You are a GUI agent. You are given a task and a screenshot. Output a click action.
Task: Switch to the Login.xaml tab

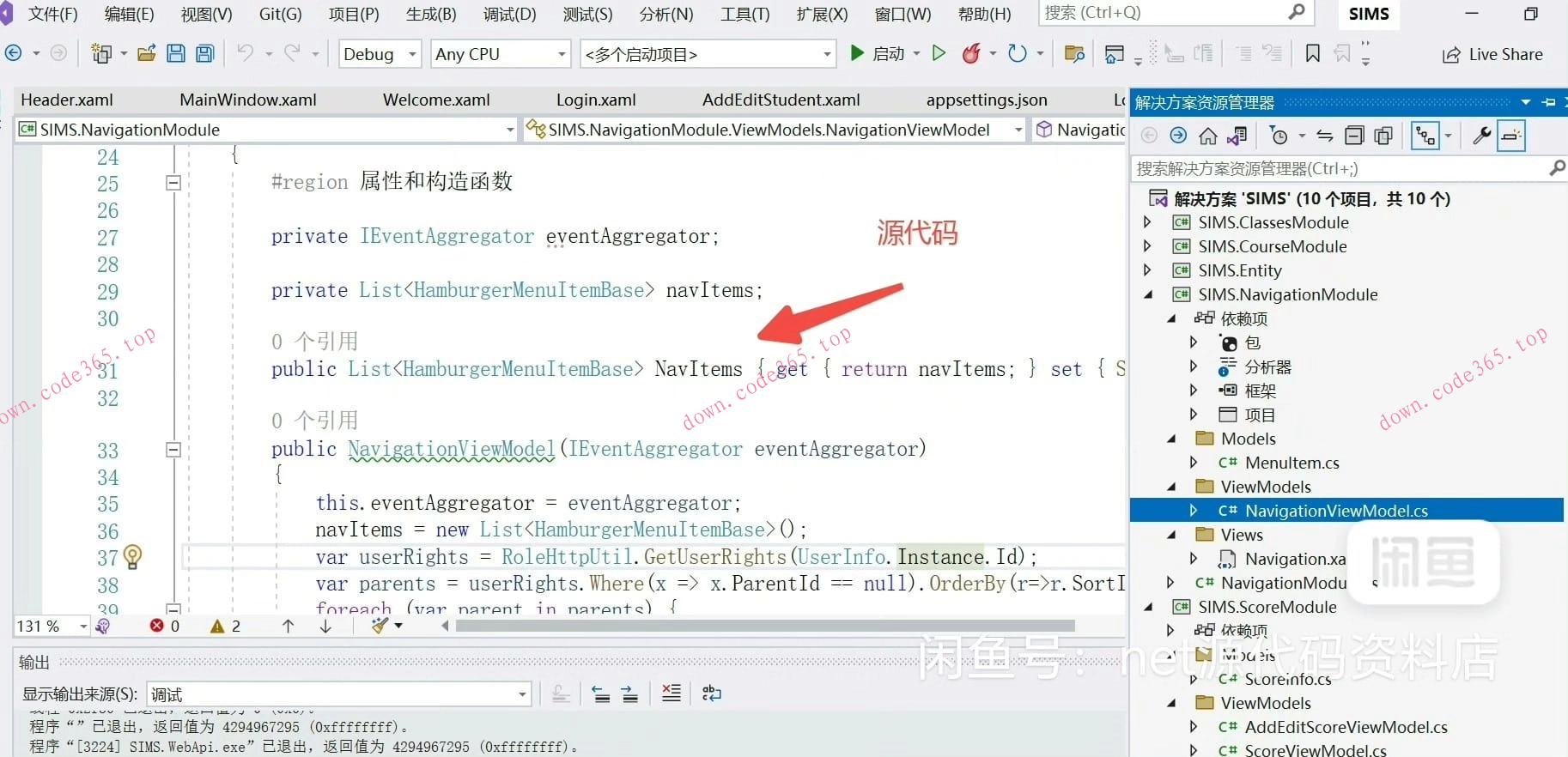coord(596,100)
